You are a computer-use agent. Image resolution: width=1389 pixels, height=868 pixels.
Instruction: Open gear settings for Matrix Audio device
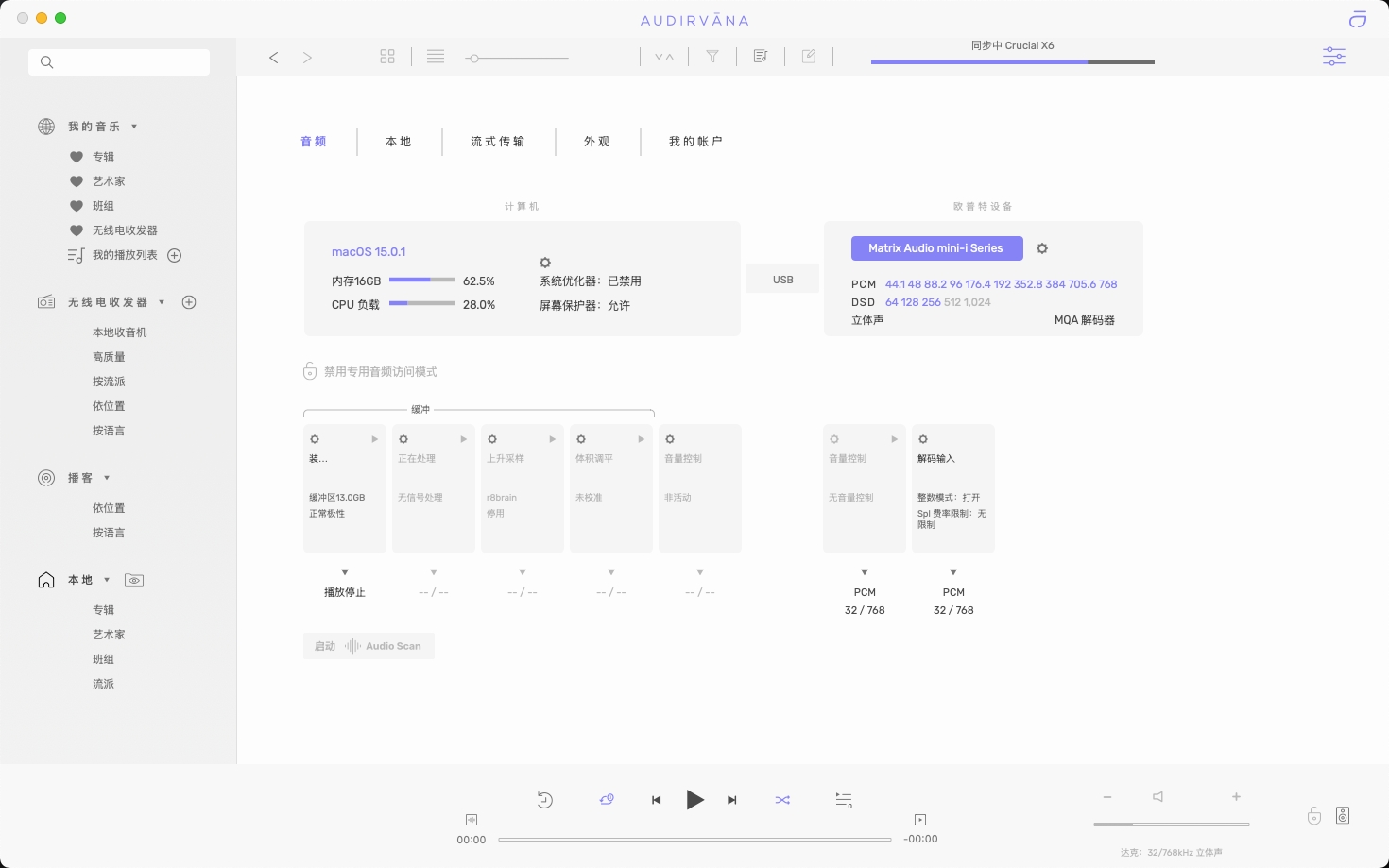pos(1042,248)
